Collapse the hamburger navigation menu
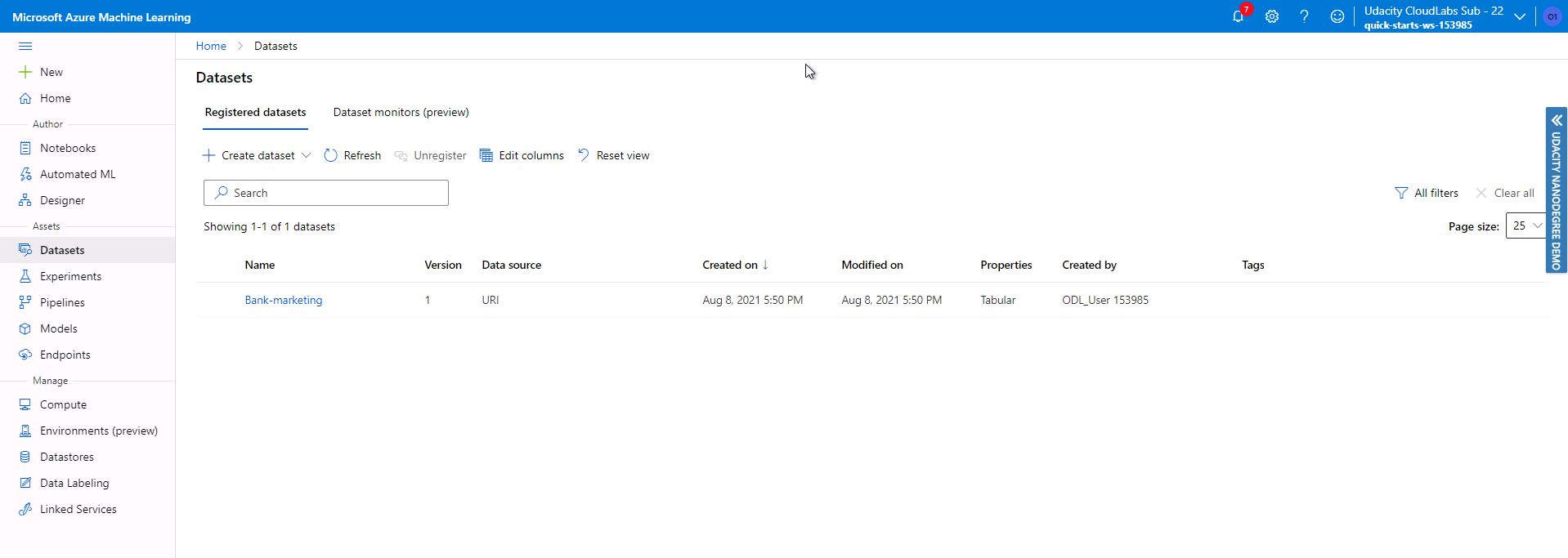1568x558 pixels. pyautogui.click(x=25, y=46)
